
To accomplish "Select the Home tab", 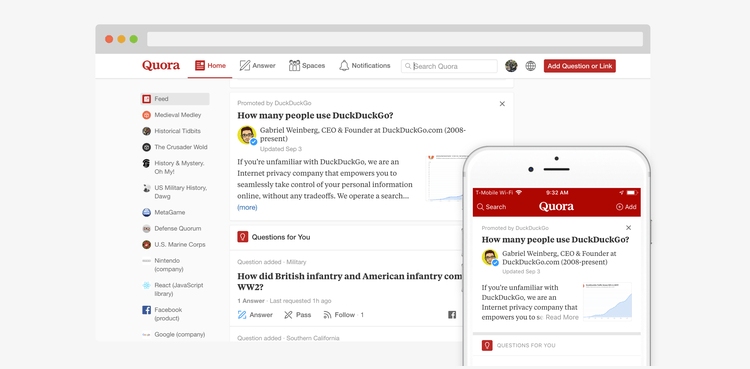I will click(x=210, y=66).
